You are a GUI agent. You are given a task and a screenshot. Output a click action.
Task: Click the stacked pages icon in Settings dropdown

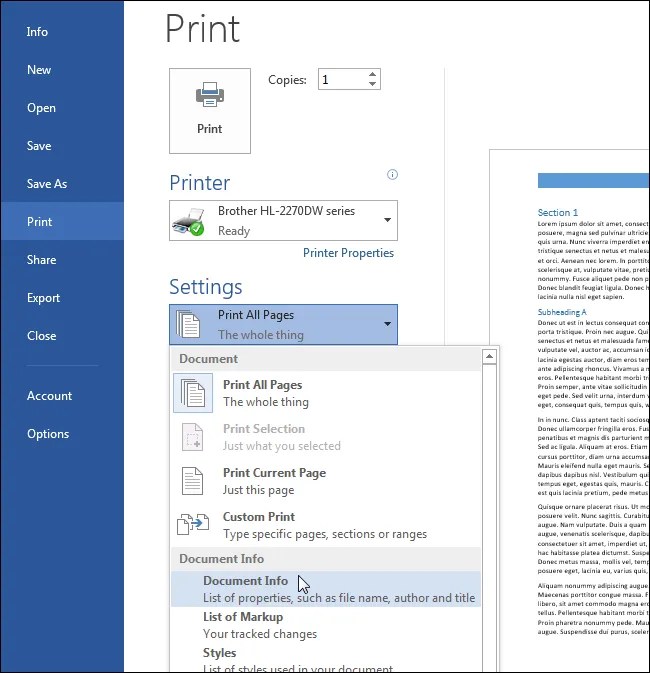point(188,324)
